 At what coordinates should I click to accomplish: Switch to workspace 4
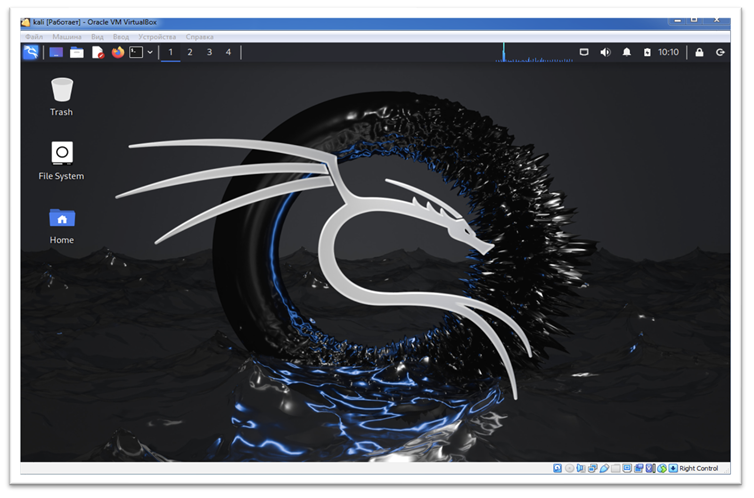pos(228,52)
